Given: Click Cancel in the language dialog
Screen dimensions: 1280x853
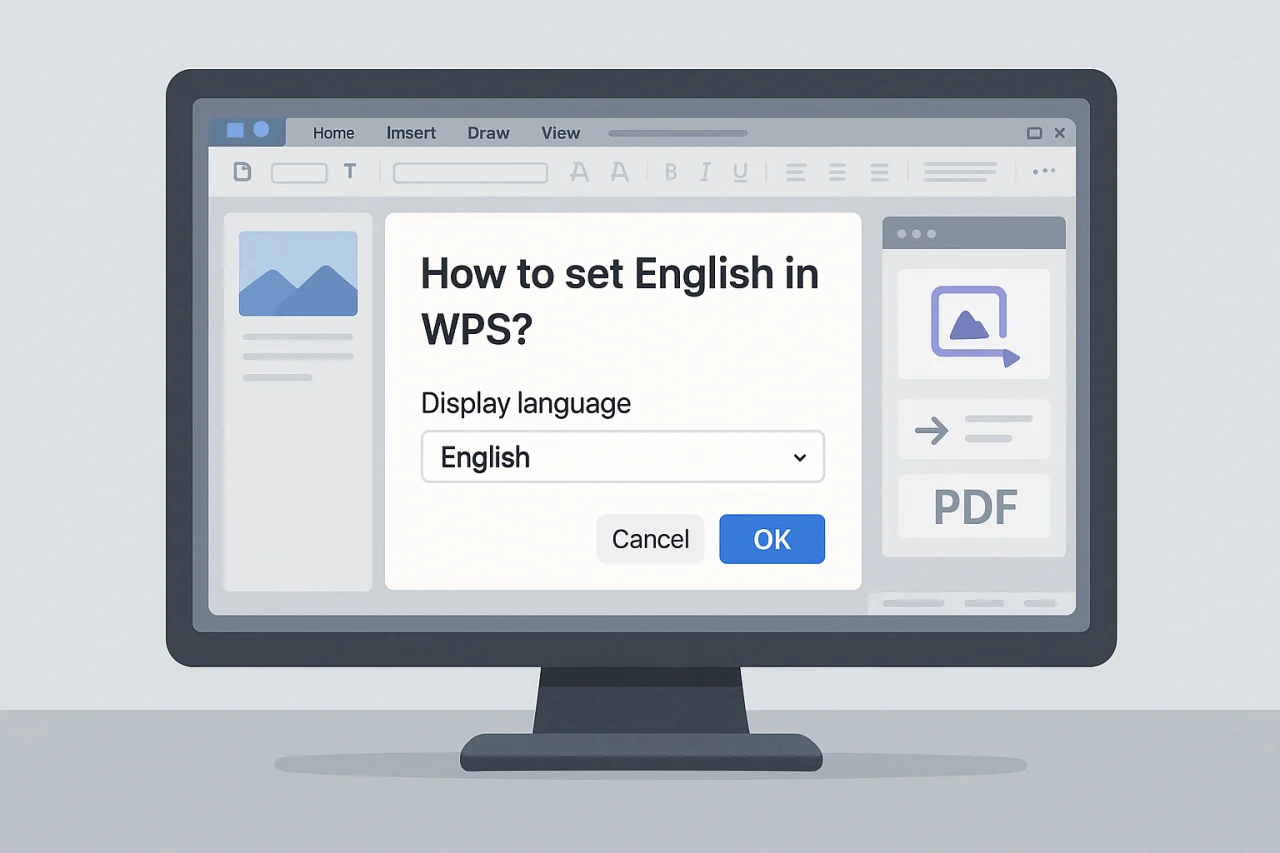Looking at the screenshot, I should point(650,539).
